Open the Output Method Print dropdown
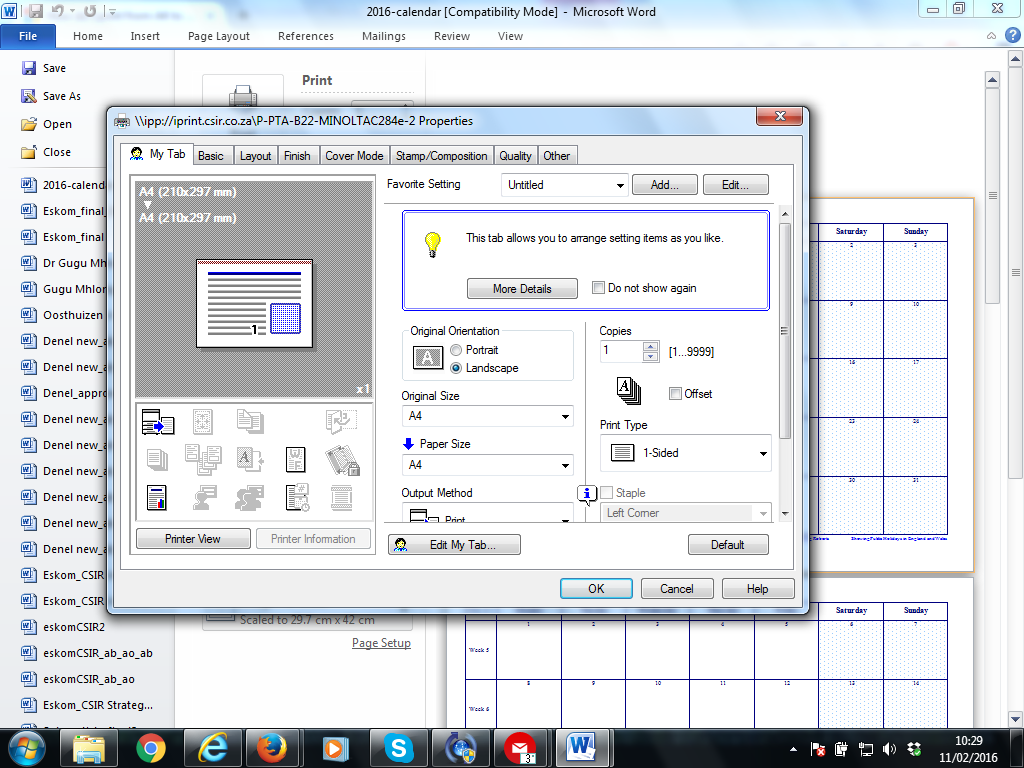This screenshot has height=768, width=1024. coord(487,513)
